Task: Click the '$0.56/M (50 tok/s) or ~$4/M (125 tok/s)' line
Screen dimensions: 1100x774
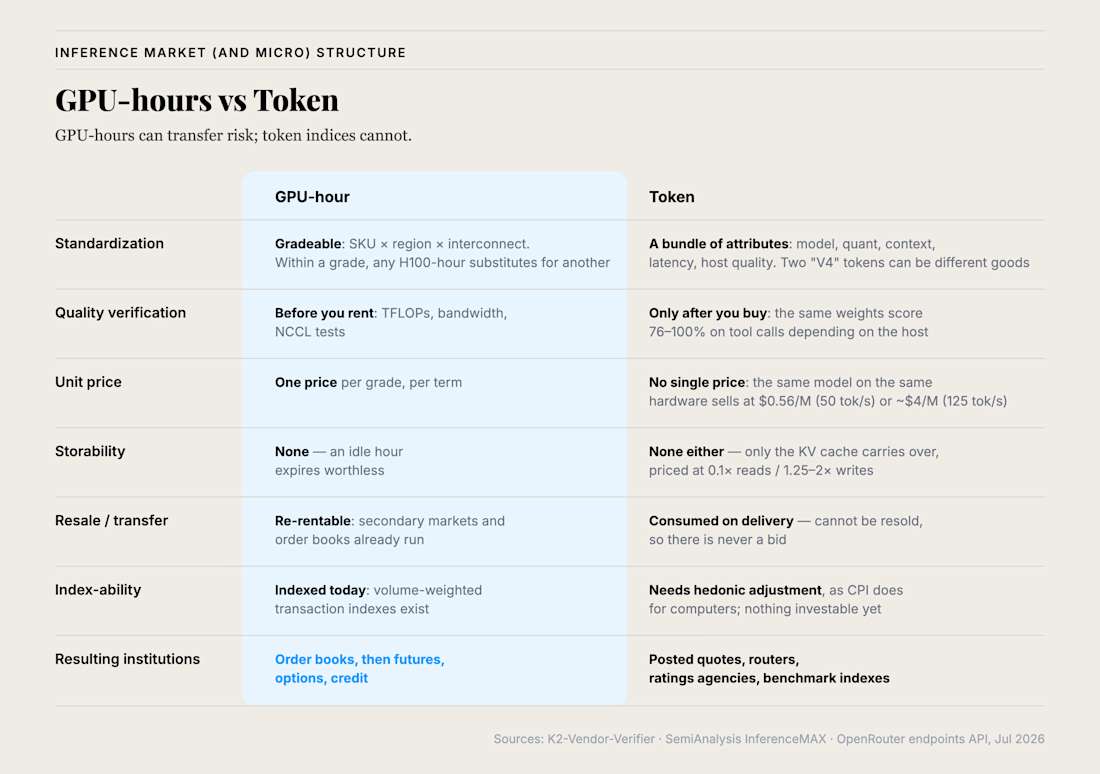Action: pyautogui.click(x=883, y=401)
